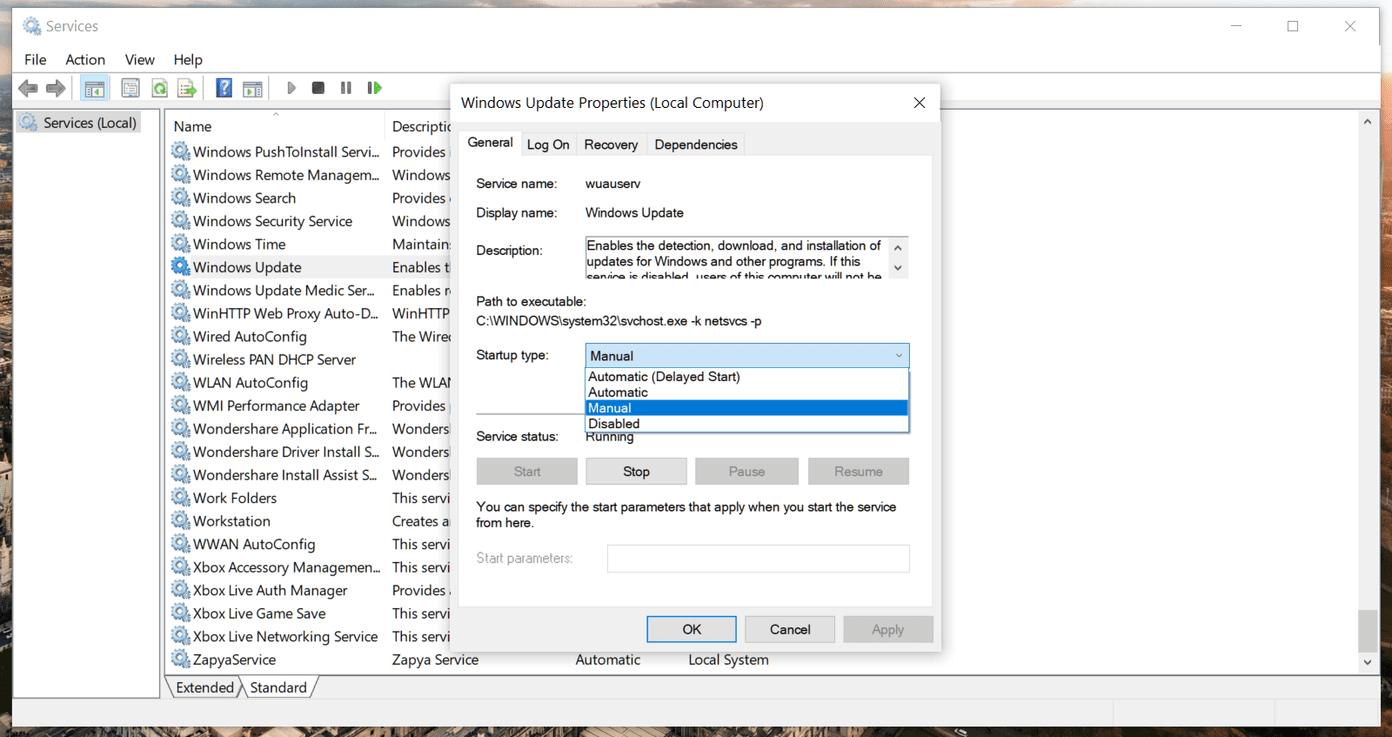The image size is (1392, 737).
Task: Choose Automatic (Delayed Start) from the list
Action: point(747,377)
